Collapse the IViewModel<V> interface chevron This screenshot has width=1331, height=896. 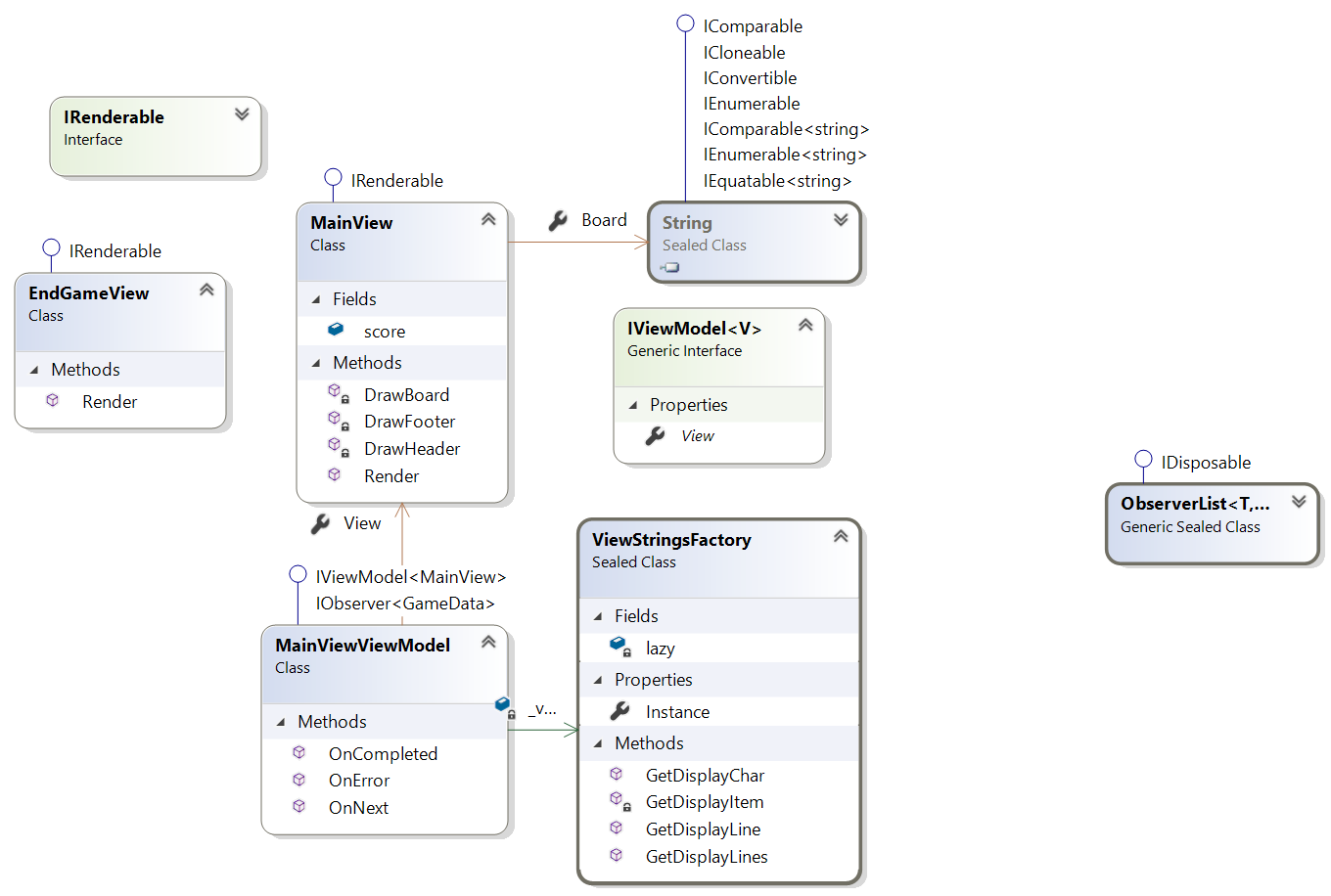(805, 325)
